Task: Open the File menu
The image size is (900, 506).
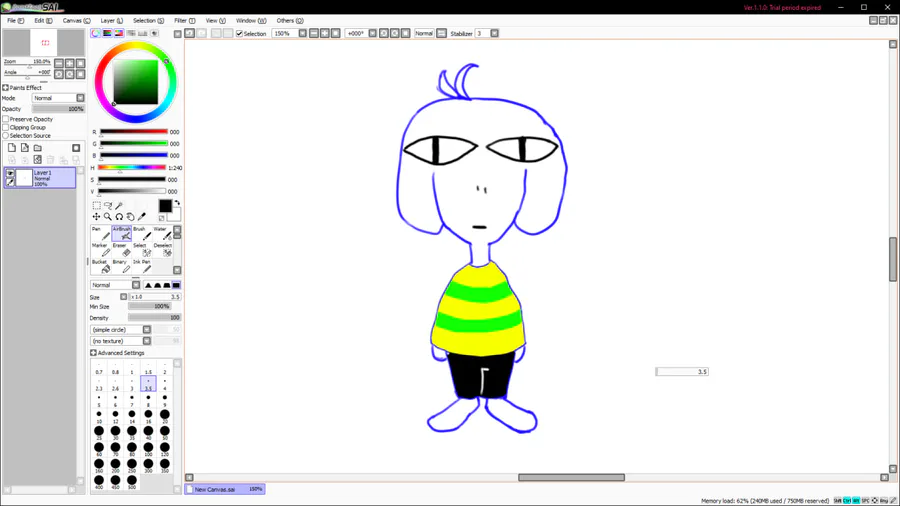Action: tap(15, 21)
